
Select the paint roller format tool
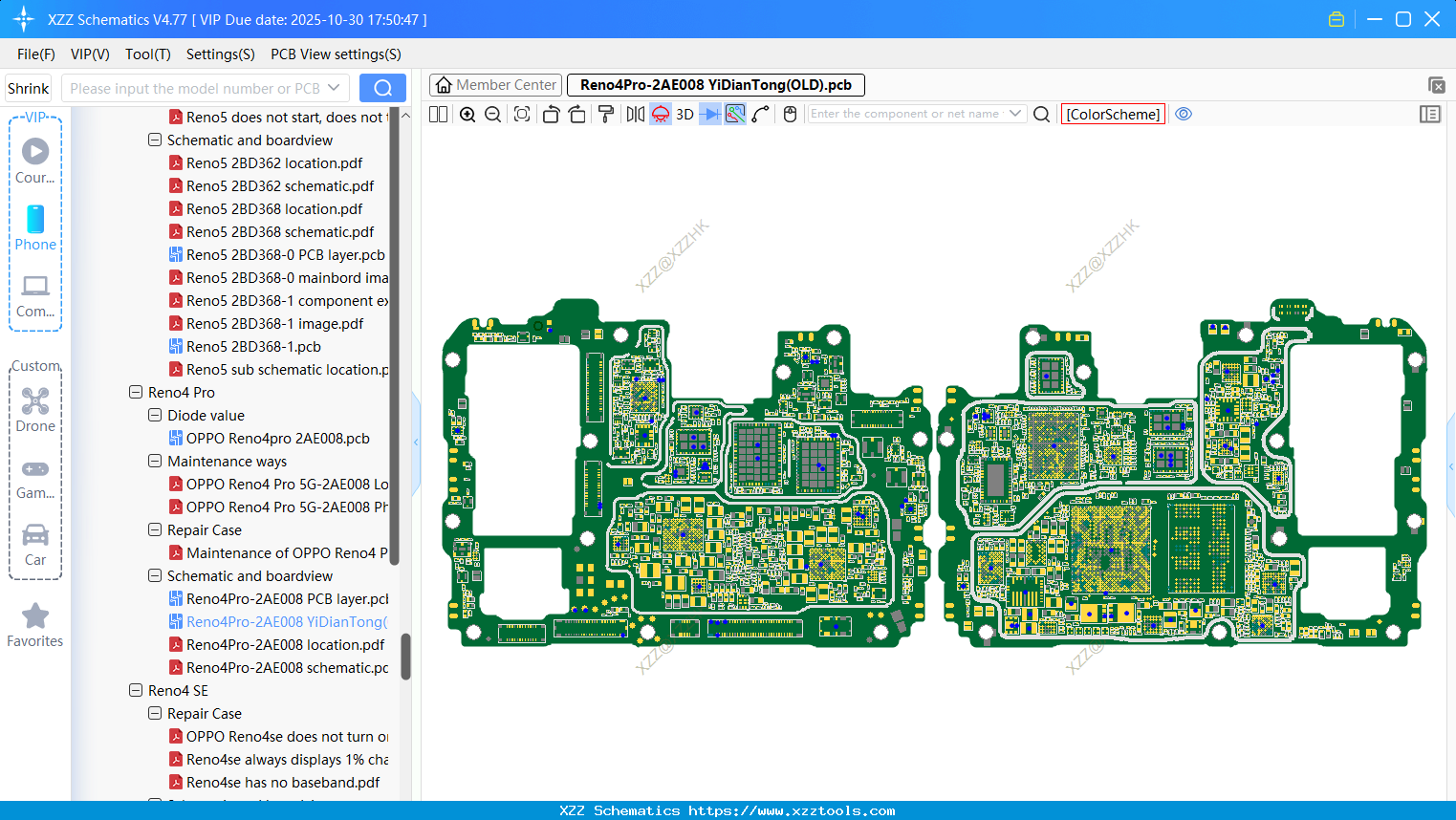pos(606,115)
